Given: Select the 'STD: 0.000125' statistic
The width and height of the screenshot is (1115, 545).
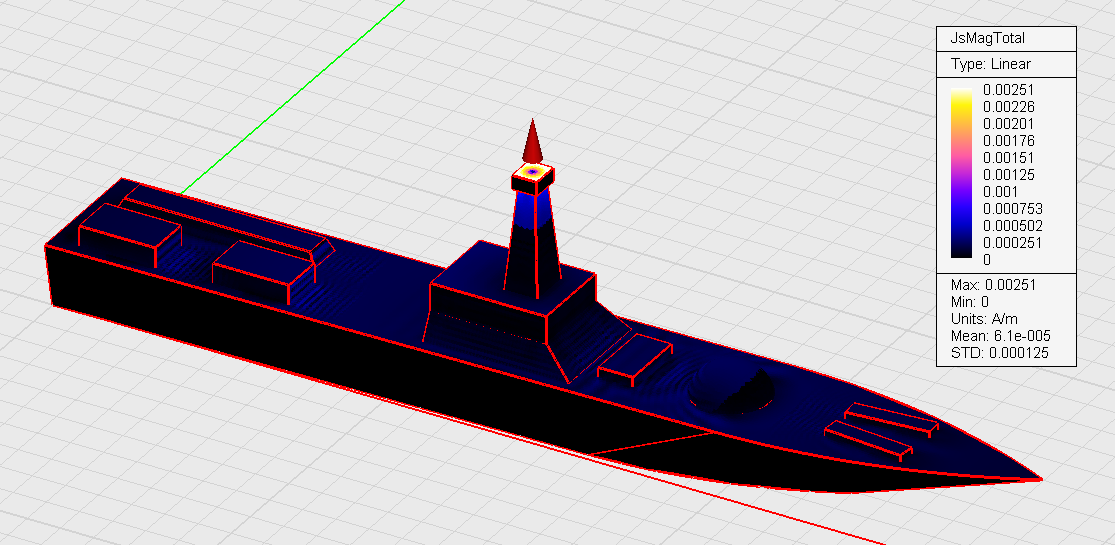Looking at the screenshot, I should pyautogui.click(x=999, y=353).
